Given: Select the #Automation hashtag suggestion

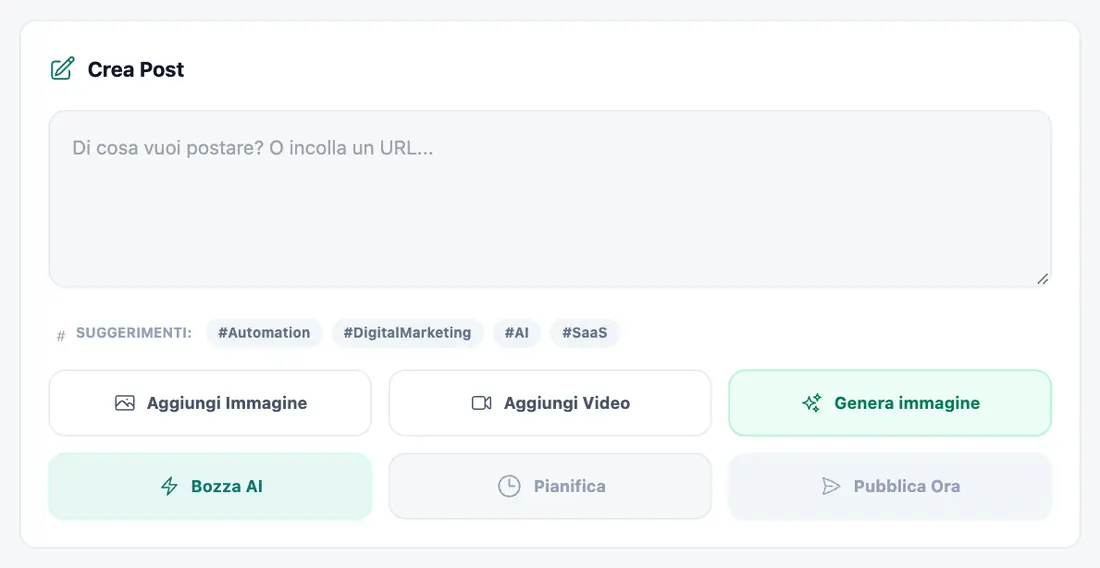Looking at the screenshot, I should pyautogui.click(x=264, y=332).
